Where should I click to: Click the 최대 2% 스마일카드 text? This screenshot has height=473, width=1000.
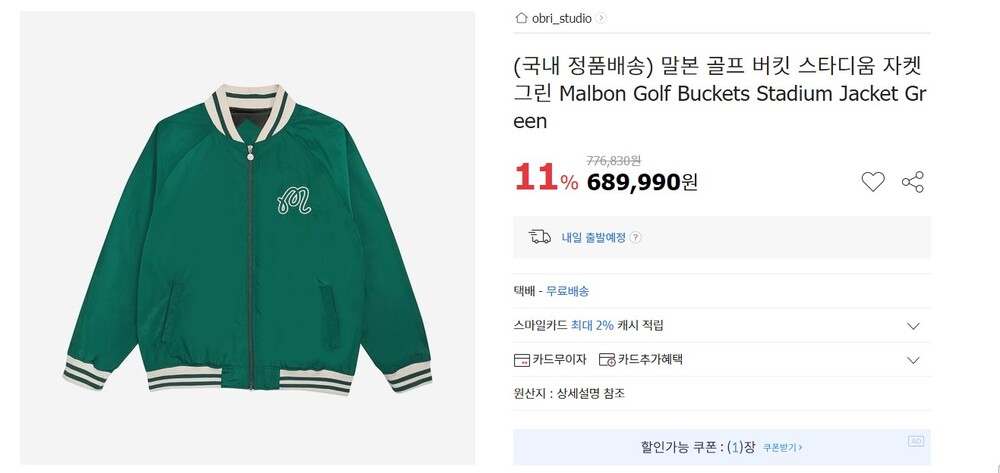click(x=590, y=326)
